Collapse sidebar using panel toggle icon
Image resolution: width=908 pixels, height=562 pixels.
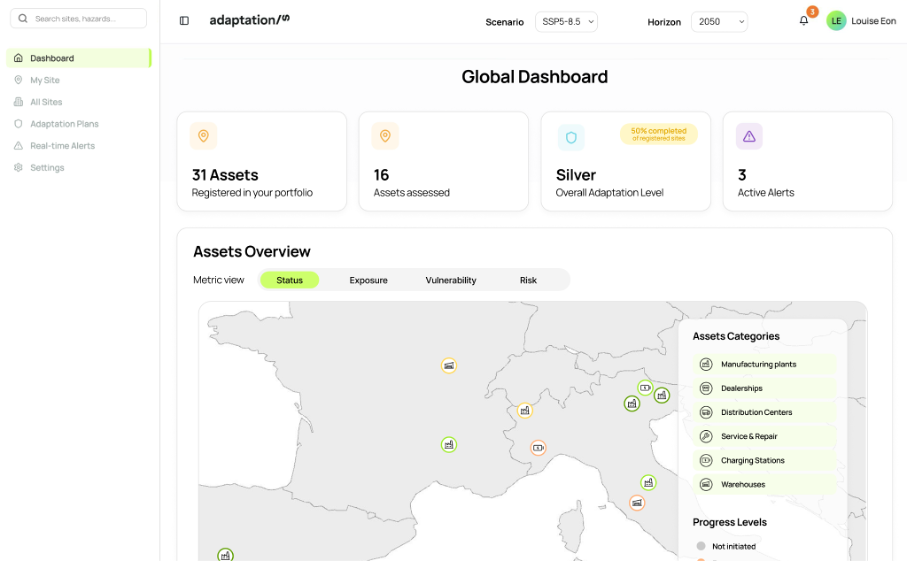tap(184, 21)
